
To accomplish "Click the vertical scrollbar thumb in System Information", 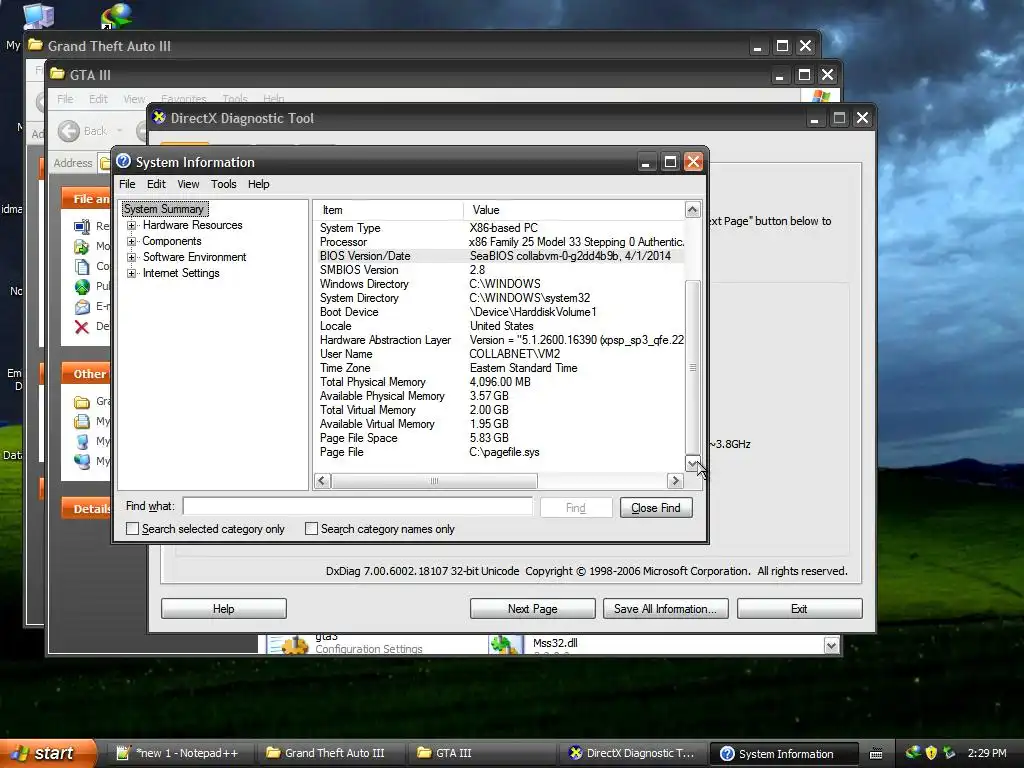I will tap(692, 367).
